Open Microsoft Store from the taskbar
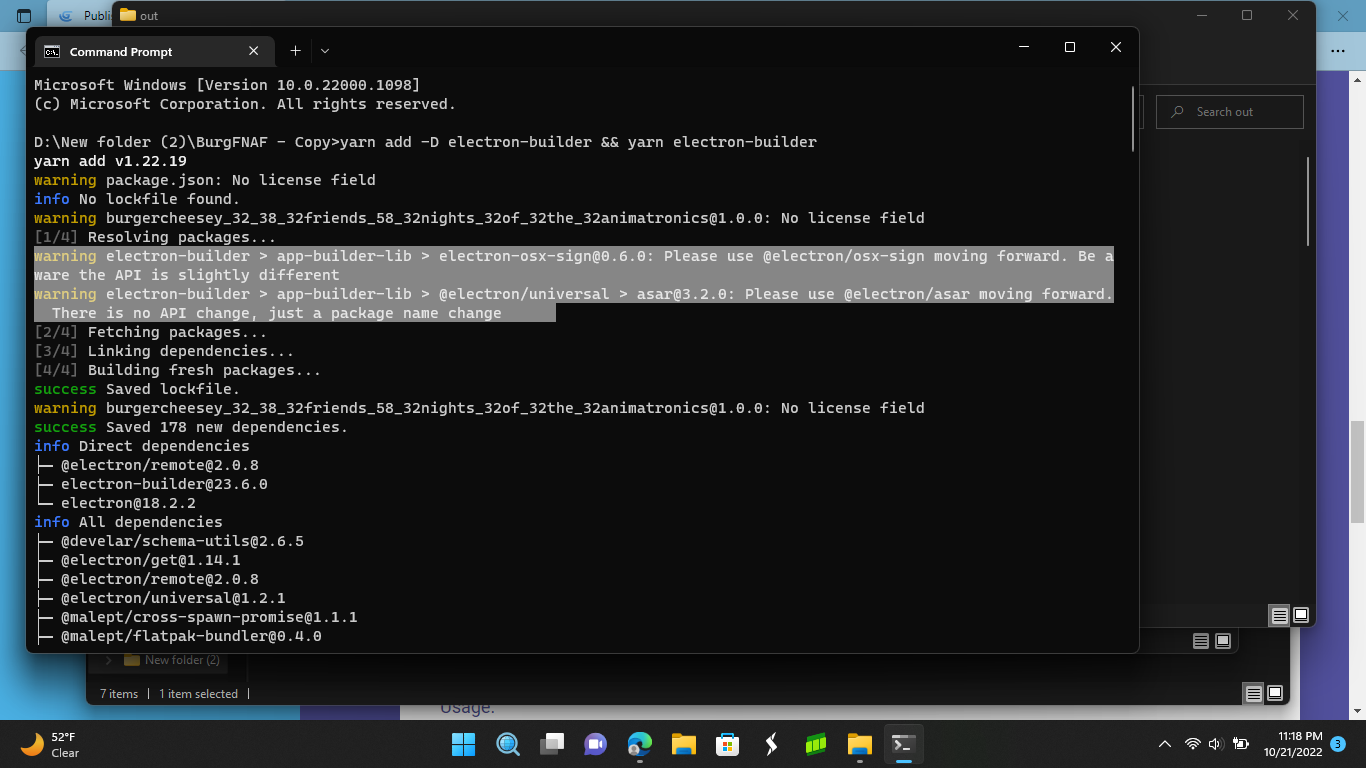The height and width of the screenshot is (768, 1366). click(x=727, y=744)
